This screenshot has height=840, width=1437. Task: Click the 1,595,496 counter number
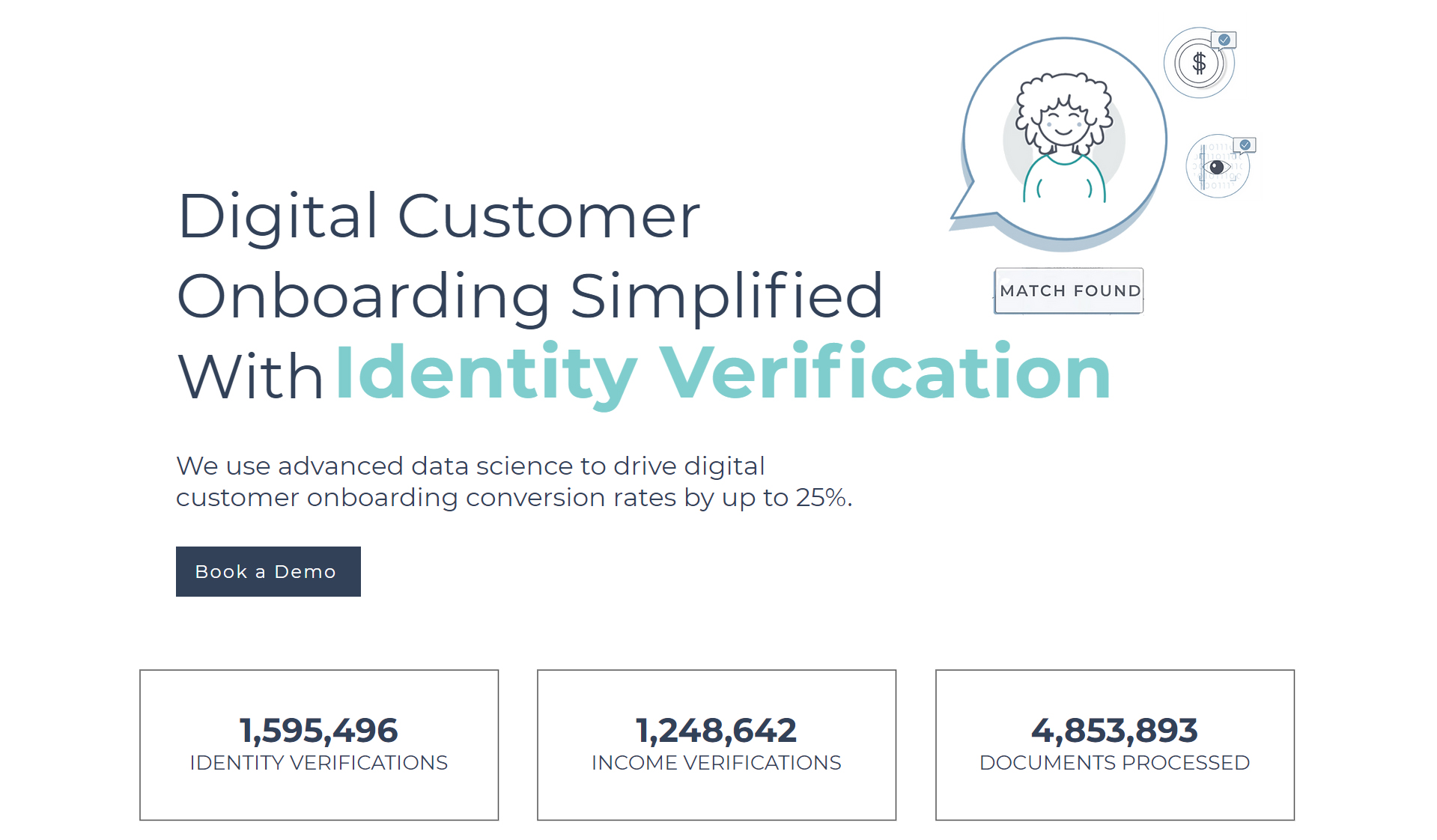pyautogui.click(x=318, y=730)
